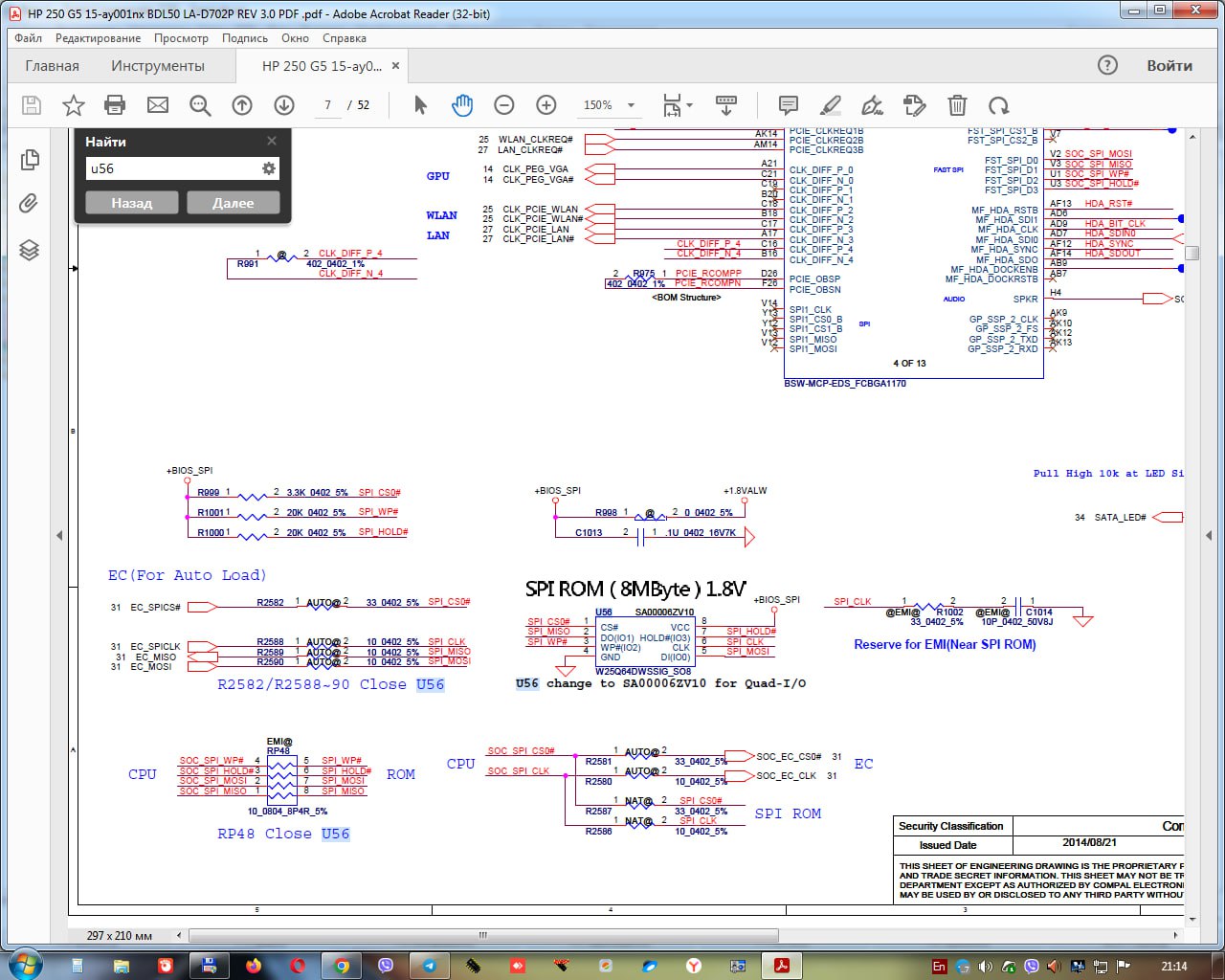Image resolution: width=1225 pixels, height=980 pixels.
Task: Click the Войти sign-in button
Action: click(x=1169, y=66)
